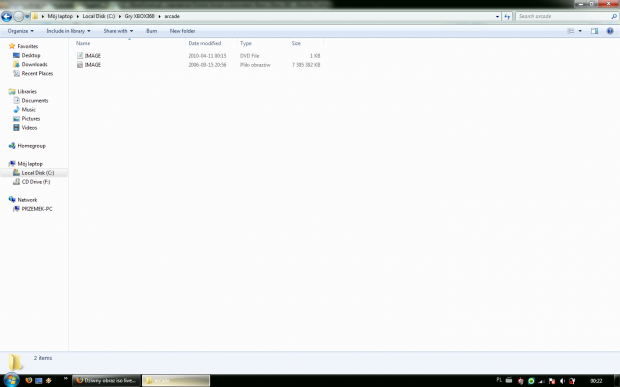The width and height of the screenshot is (620, 387).
Task: Select Mój laptop in the address breadcrumb
Action: point(60,16)
